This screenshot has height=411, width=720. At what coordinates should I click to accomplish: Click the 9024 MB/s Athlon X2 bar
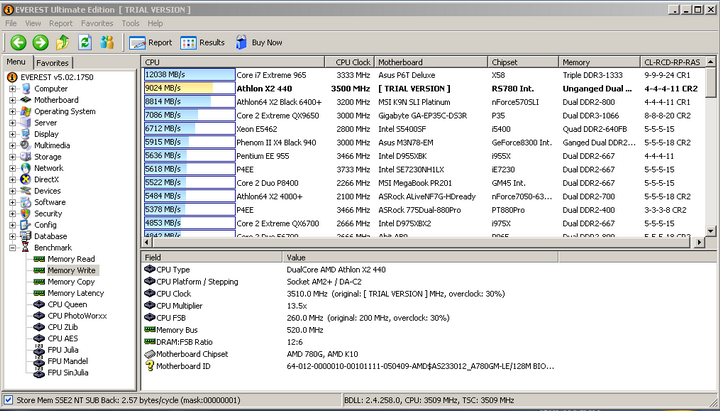190,88
